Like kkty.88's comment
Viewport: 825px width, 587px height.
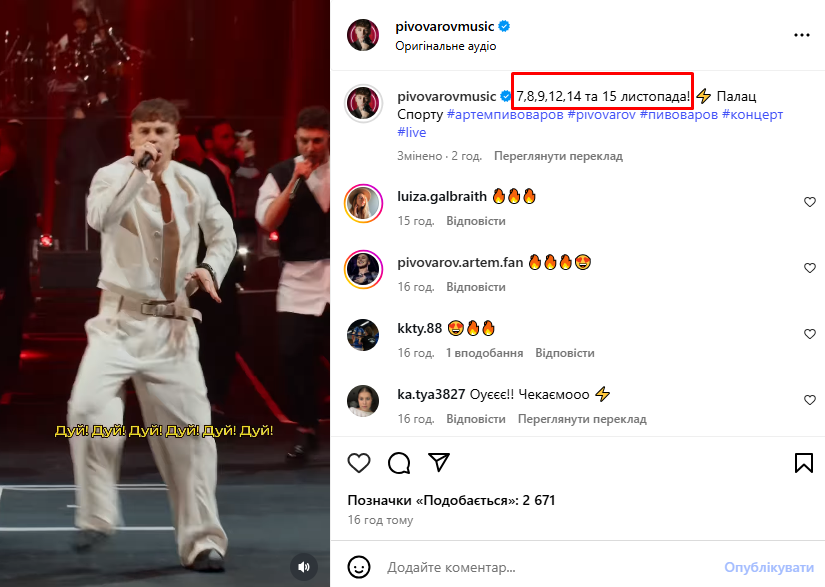[x=810, y=334]
